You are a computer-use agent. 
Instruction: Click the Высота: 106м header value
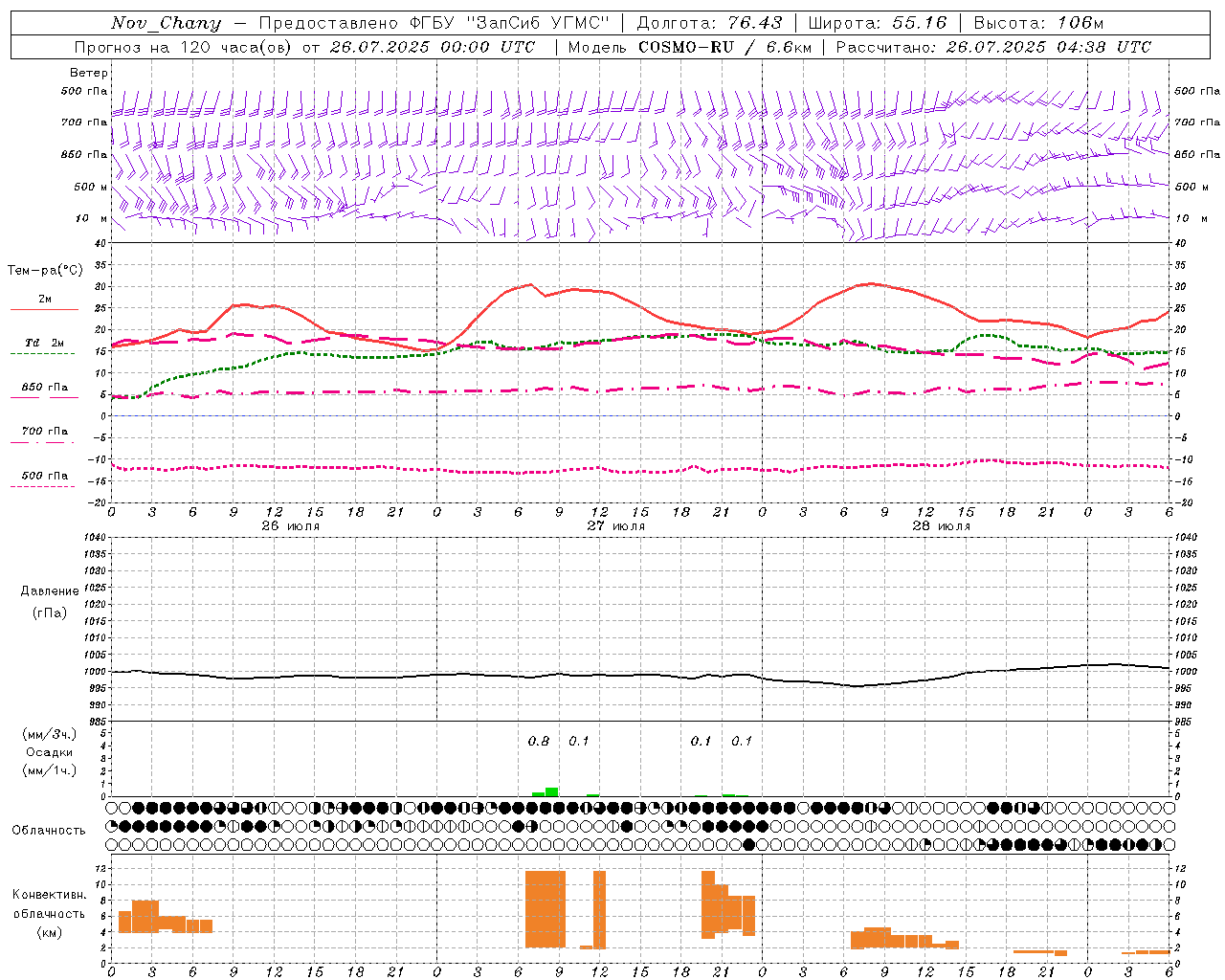click(1038, 23)
